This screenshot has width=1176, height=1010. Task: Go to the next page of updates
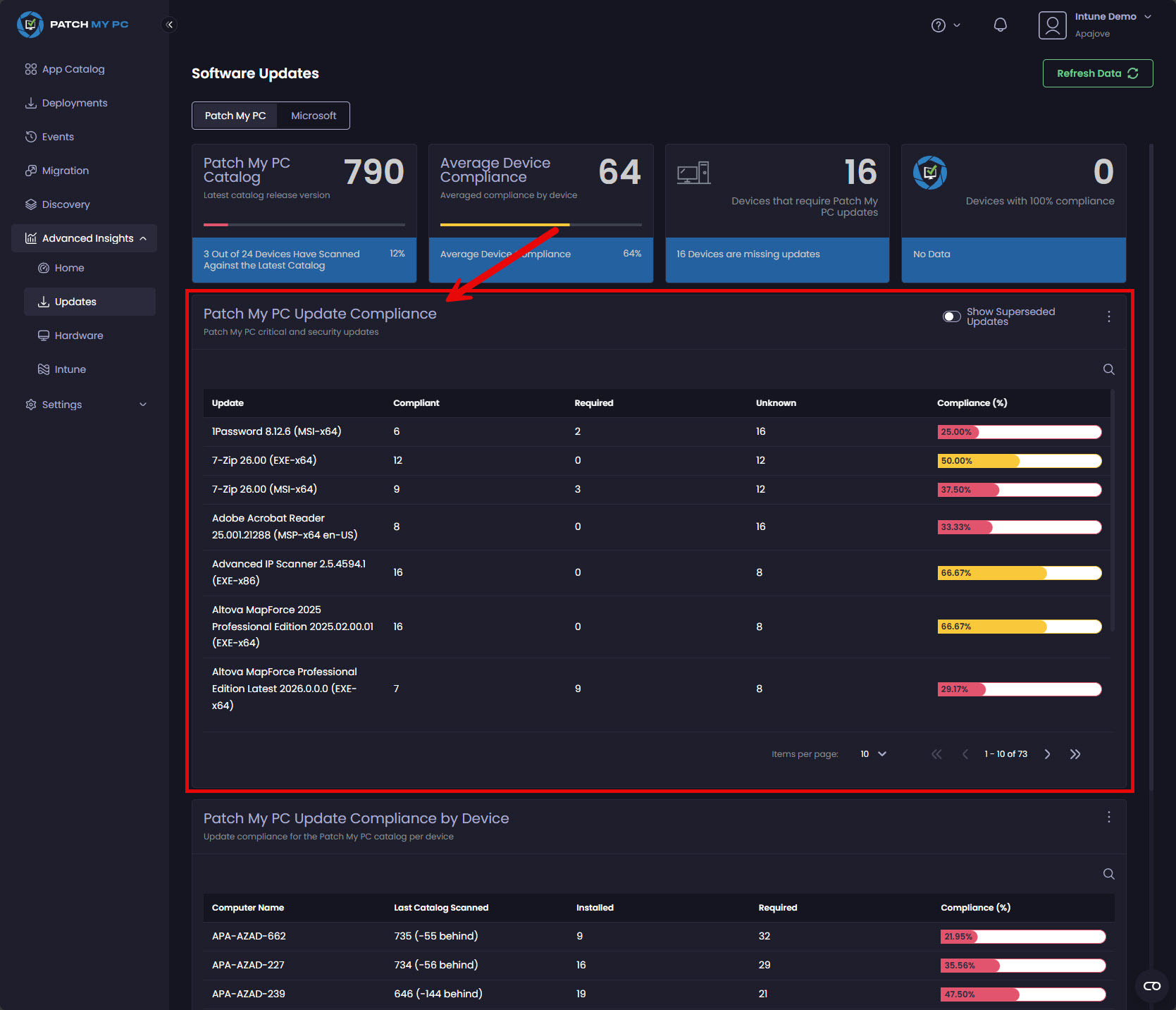[x=1047, y=754]
